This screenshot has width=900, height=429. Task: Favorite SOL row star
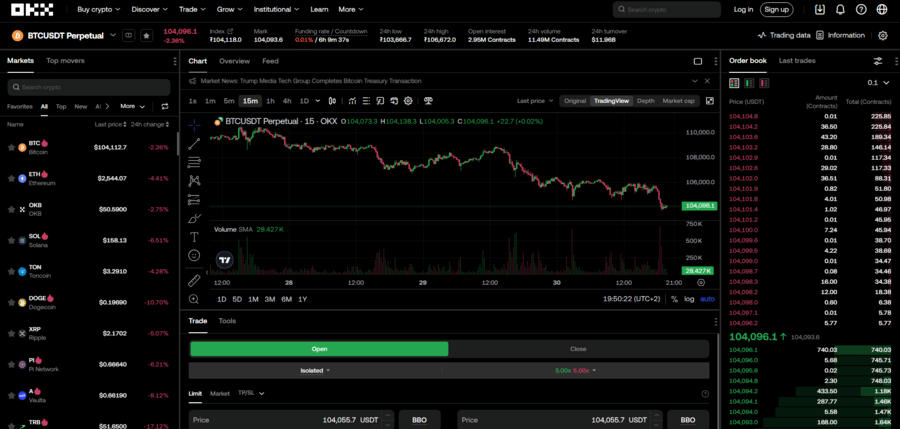click(11, 241)
